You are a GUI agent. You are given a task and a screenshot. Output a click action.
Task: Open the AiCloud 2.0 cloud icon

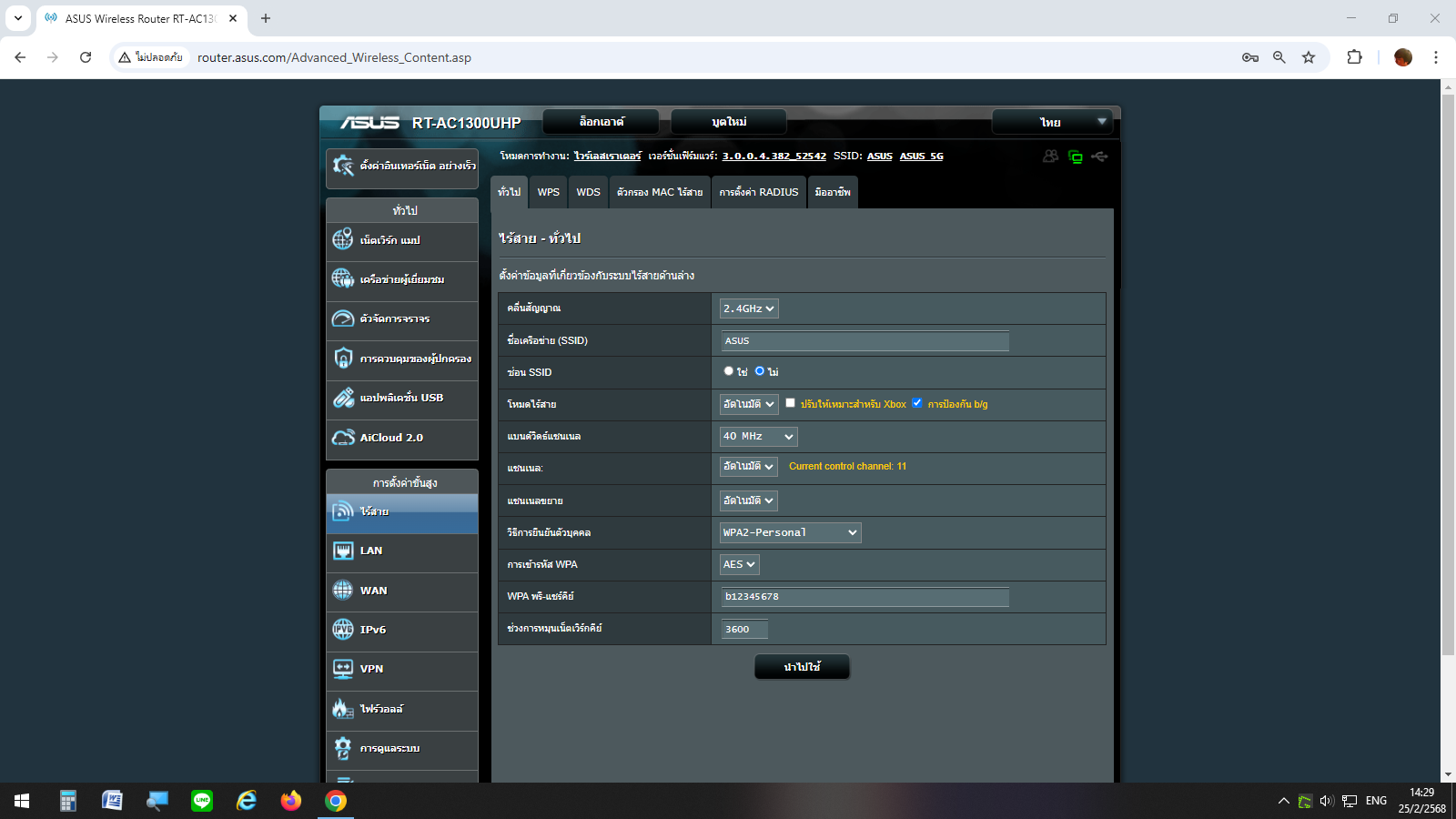[343, 438]
